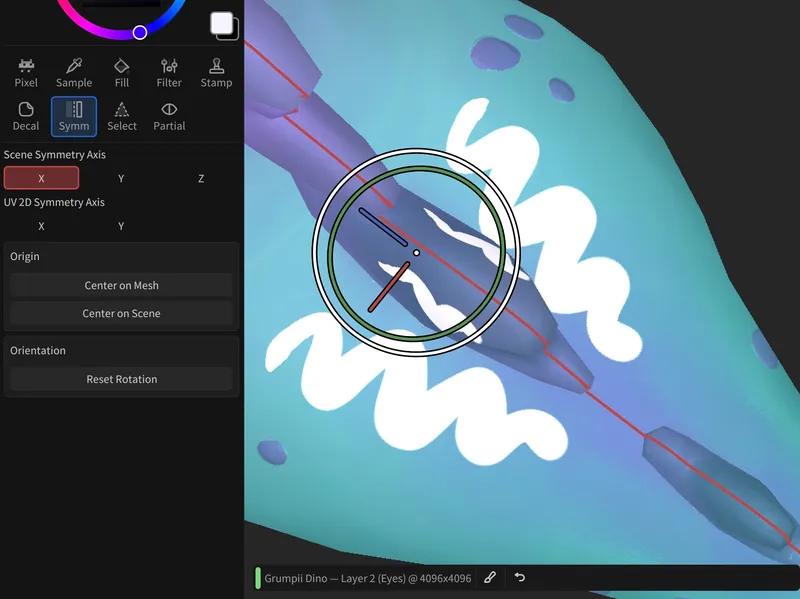
Task: Toggle UV 2D Symmetry X axis
Action: [x=41, y=226]
